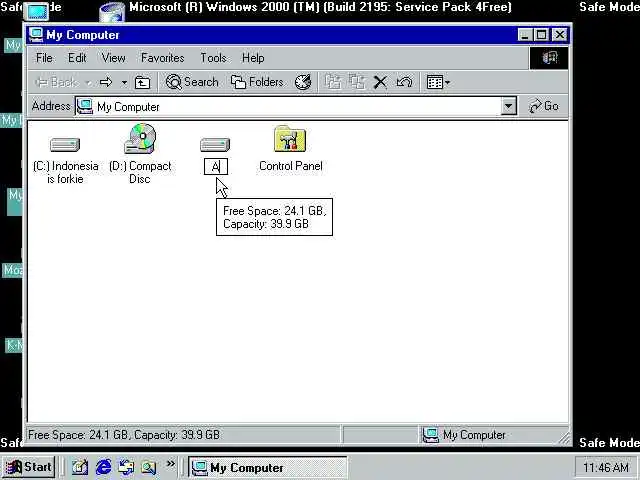Expand the Forward history dropdown arrow
Screen dimensions: 640x480
pyautogui.click(x=124, y=83)
